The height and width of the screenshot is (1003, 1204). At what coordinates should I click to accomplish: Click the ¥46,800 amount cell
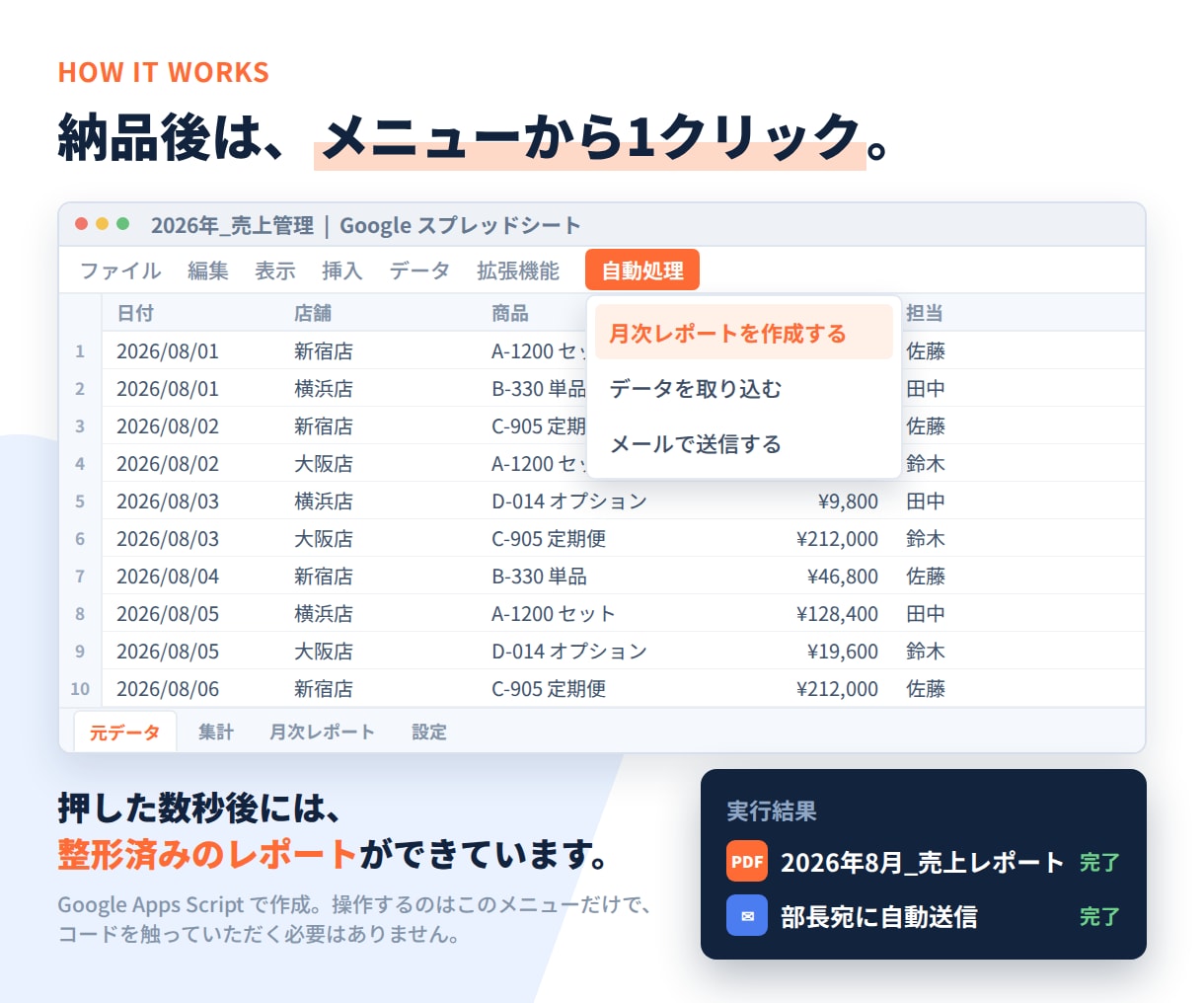(843, 576)
